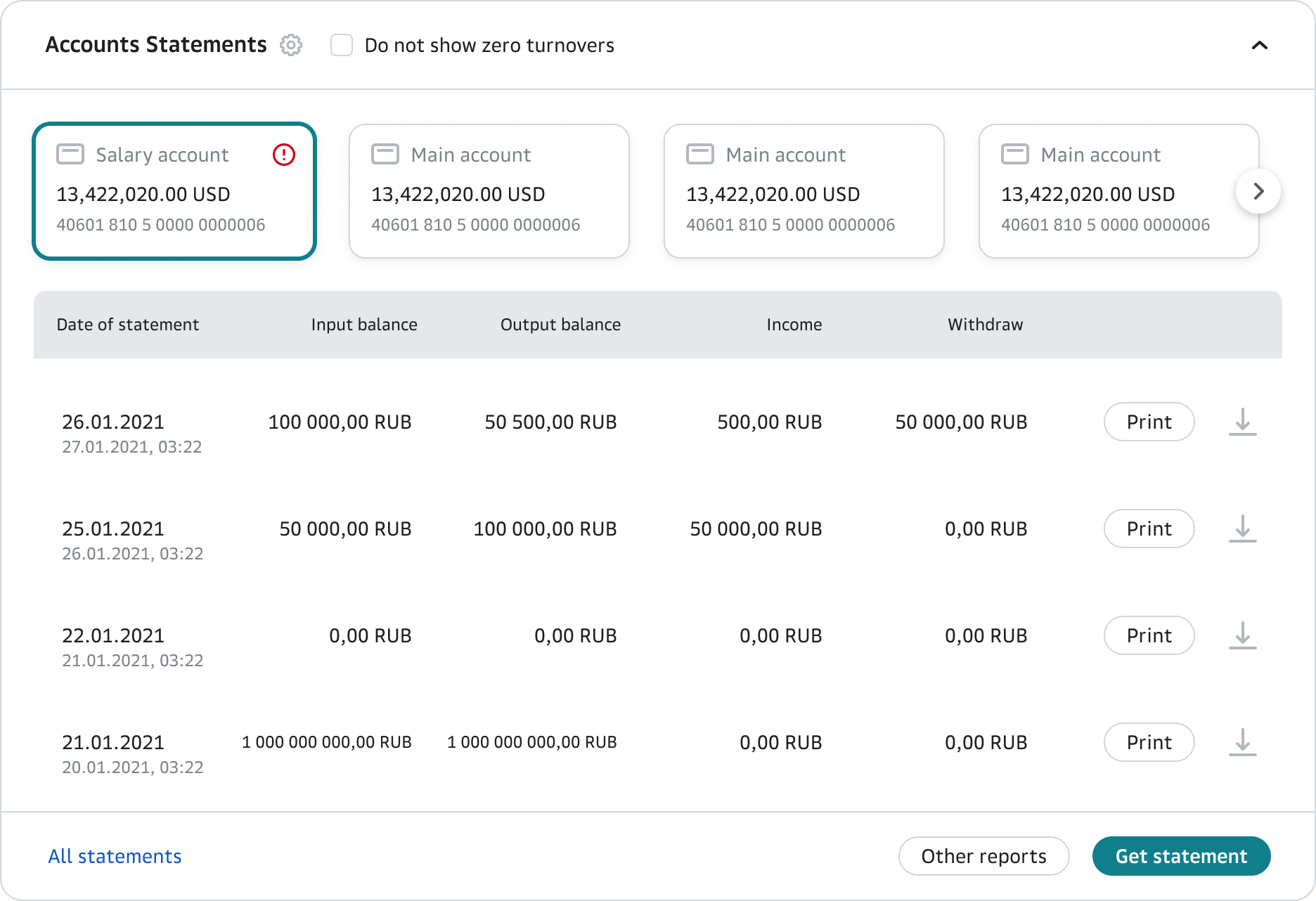1316x901 pixels.
Task: Download the 21.01.2021 statement
Action: 1242,742
